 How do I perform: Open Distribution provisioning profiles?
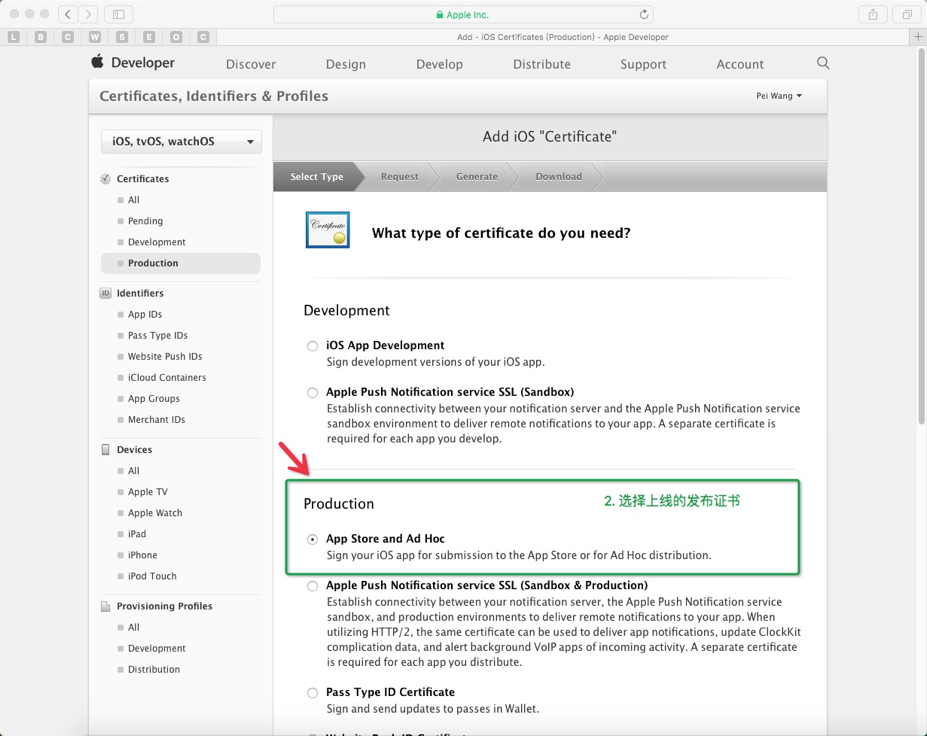click(x=154, y=670)
